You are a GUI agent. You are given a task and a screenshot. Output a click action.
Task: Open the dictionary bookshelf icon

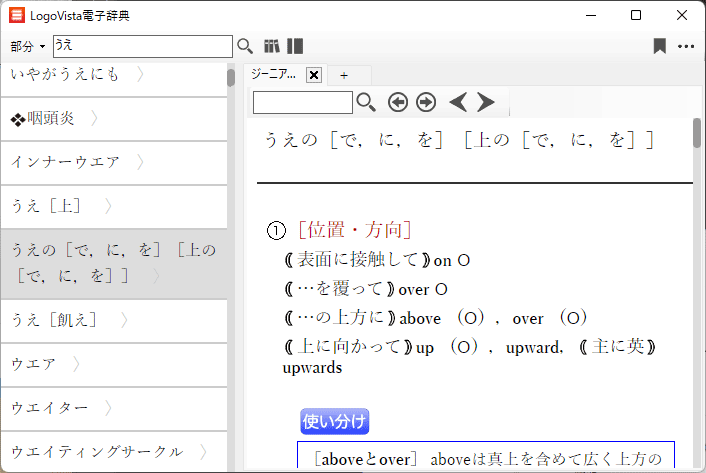pos(272,46)
